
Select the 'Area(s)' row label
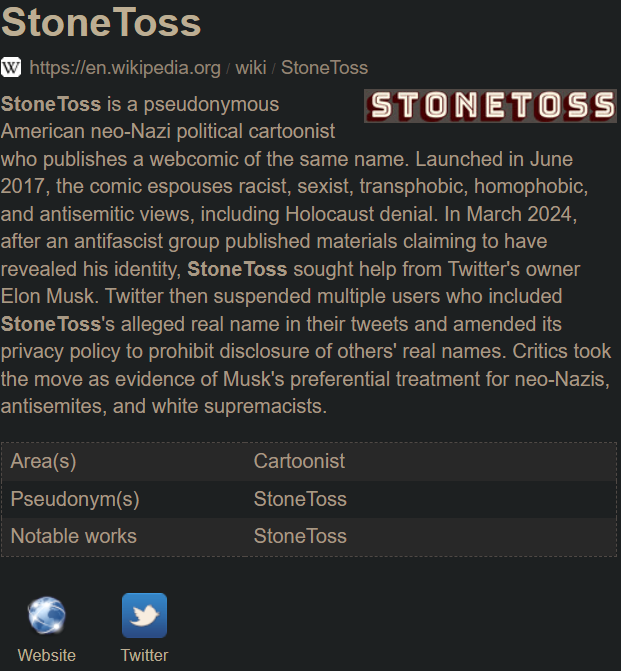click(x=44, y=461)
